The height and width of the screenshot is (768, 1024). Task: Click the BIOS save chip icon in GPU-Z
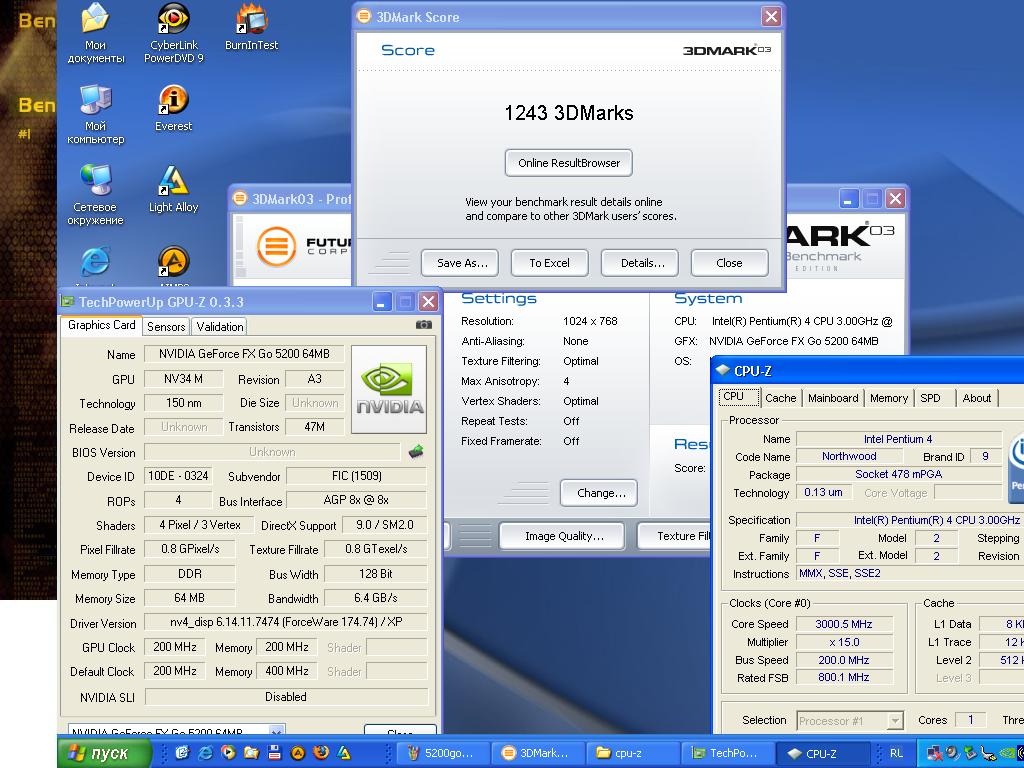click(x=416, y=451)
